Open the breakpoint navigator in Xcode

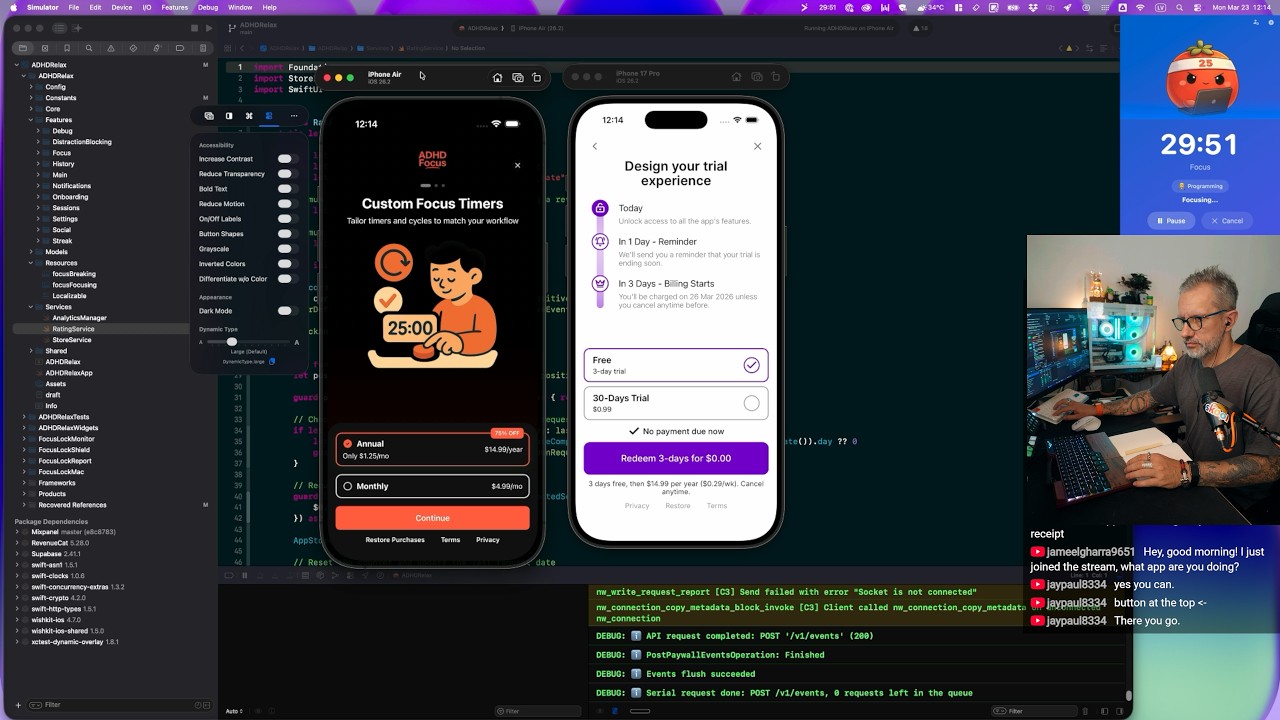click(x=180, y=48)
